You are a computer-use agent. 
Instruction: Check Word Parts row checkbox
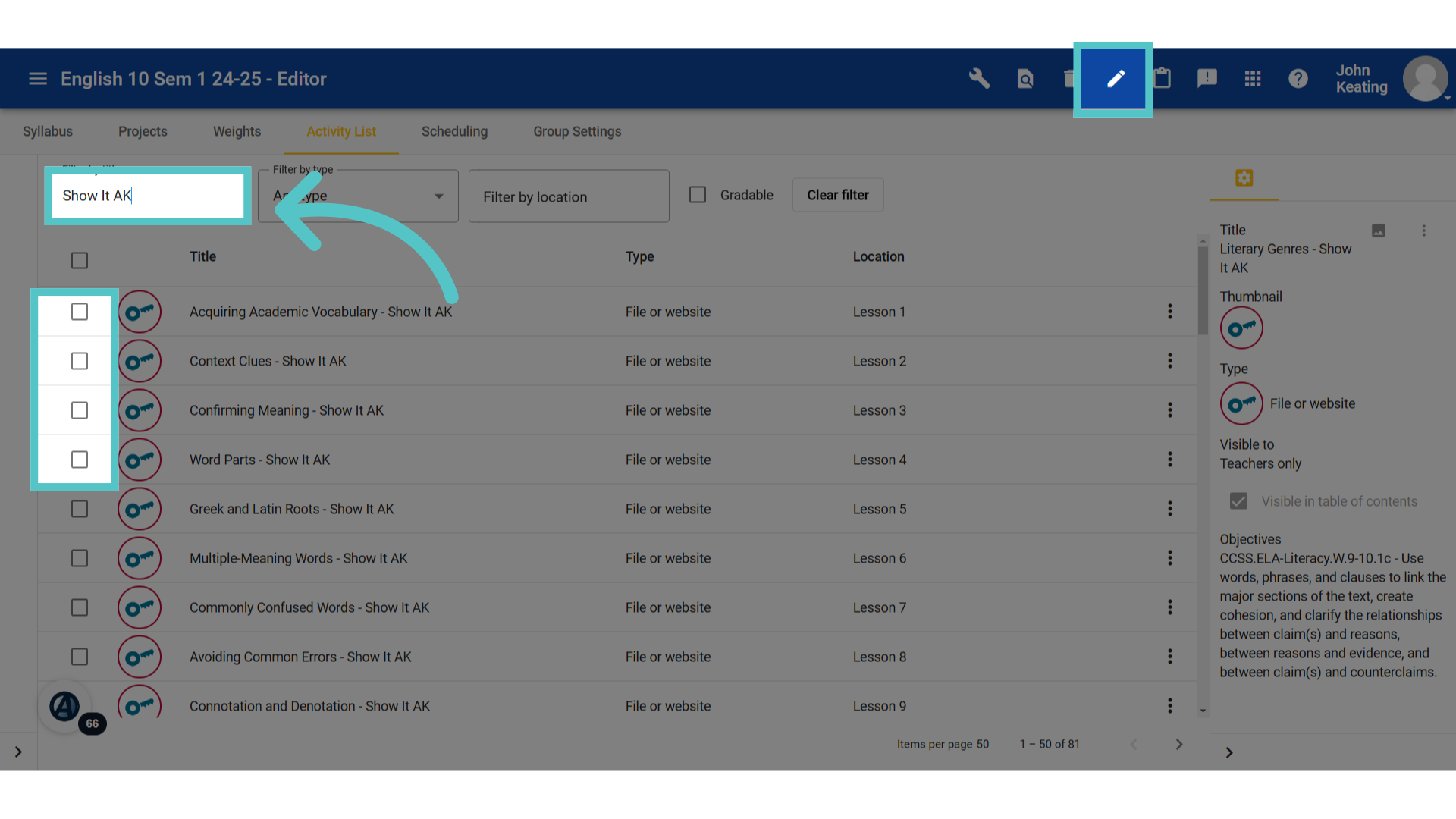(80, 460)
